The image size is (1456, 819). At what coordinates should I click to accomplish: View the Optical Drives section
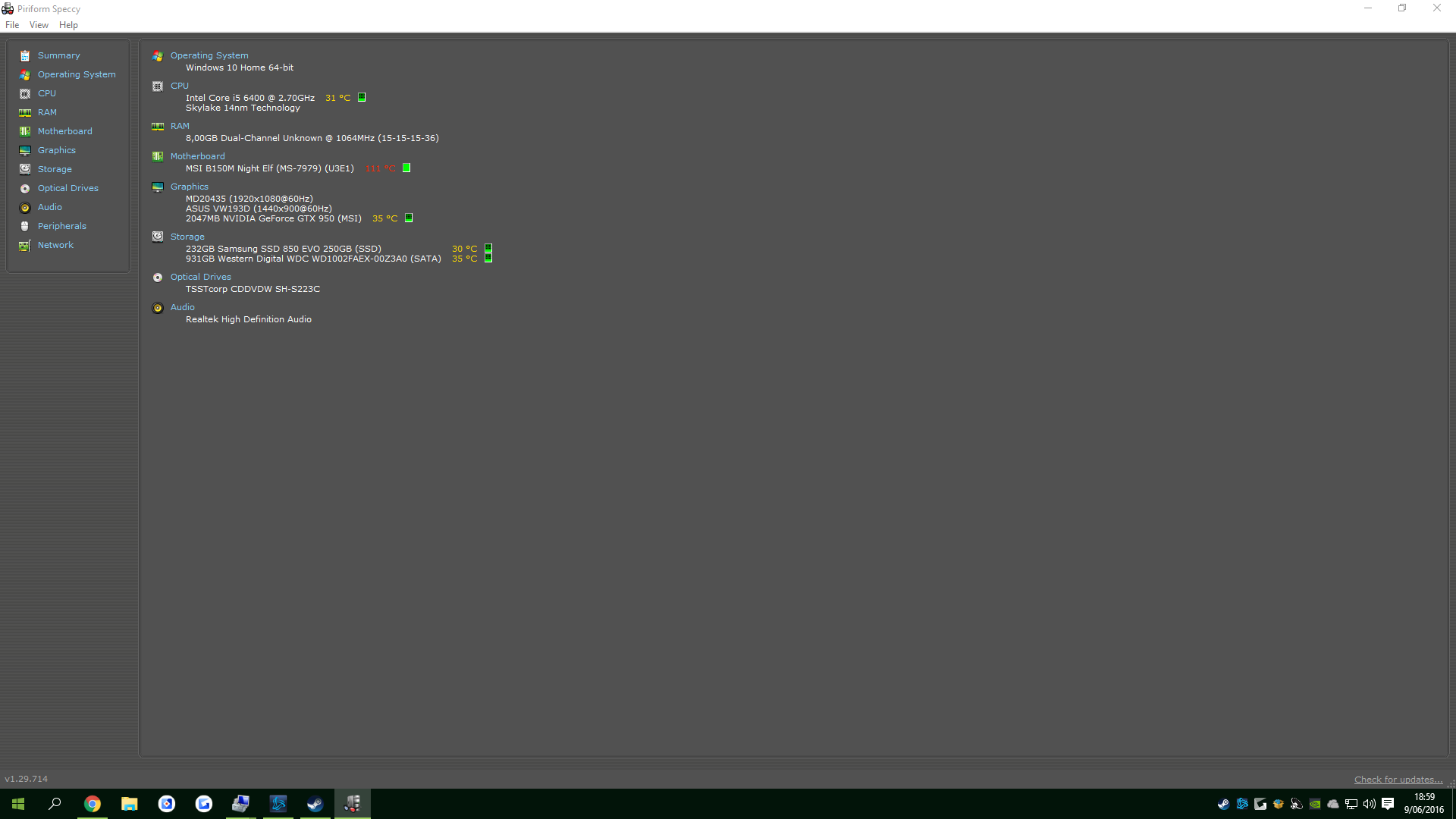tap(25, 188)
